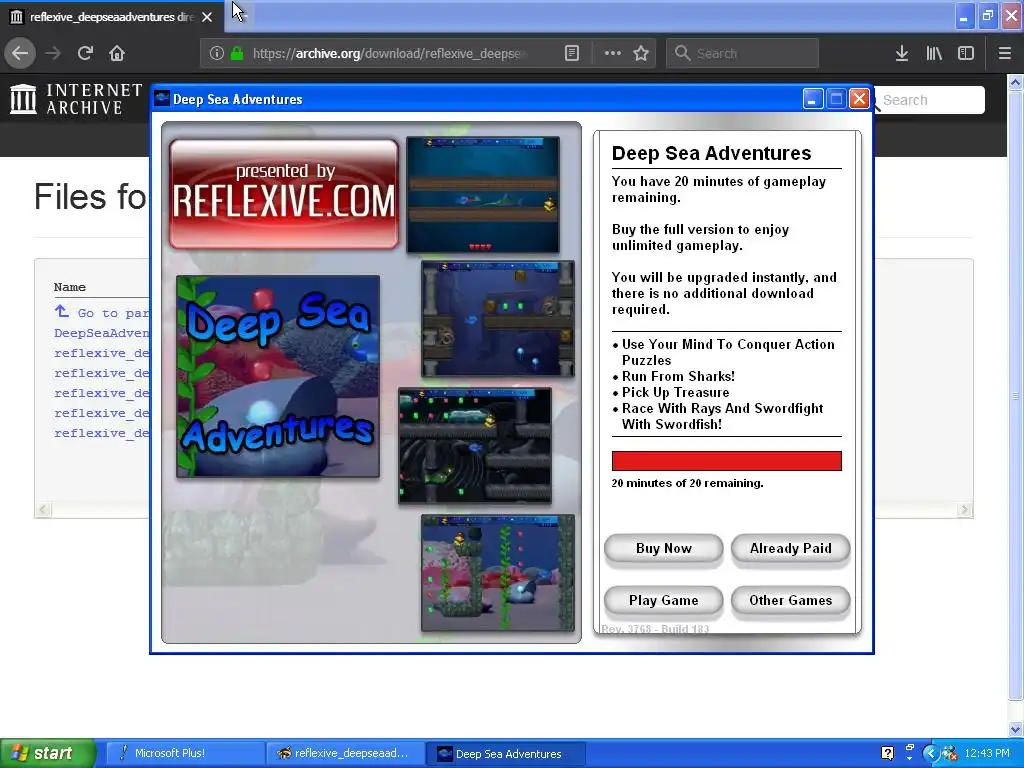This screenshot has width=1024, height=768.
Task: Open the browser Home icon
Action: point(117,53)
